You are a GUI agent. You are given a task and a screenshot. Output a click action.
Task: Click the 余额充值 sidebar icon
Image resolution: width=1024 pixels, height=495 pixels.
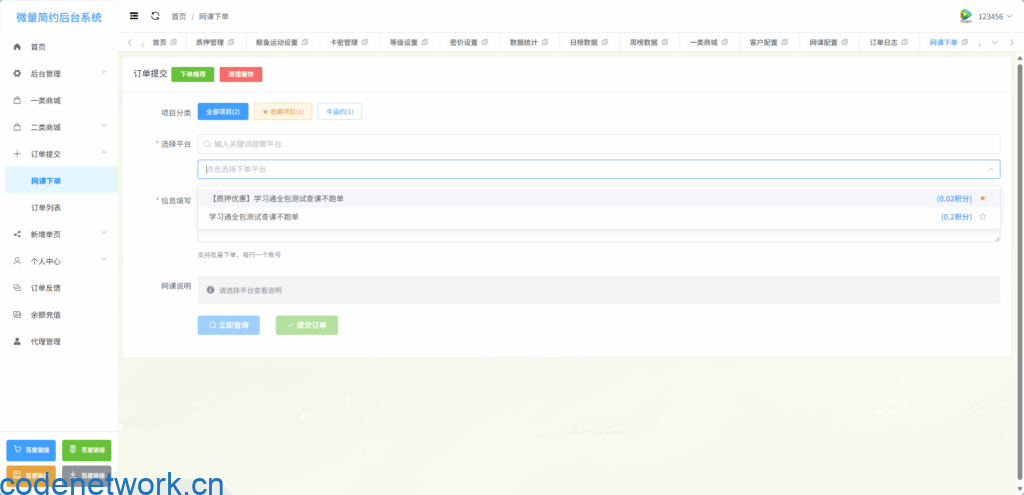pyautogui.click(x=17, y=314)
